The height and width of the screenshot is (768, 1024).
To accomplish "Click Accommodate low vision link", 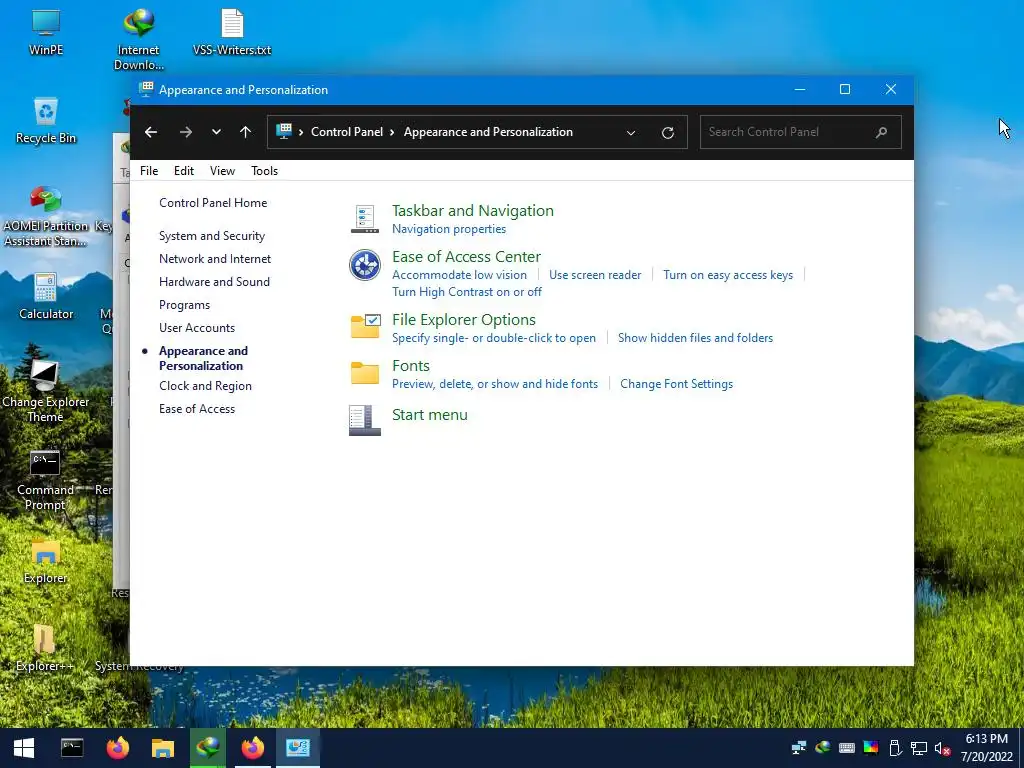I will pyautogui.click(x=459, y=275).
